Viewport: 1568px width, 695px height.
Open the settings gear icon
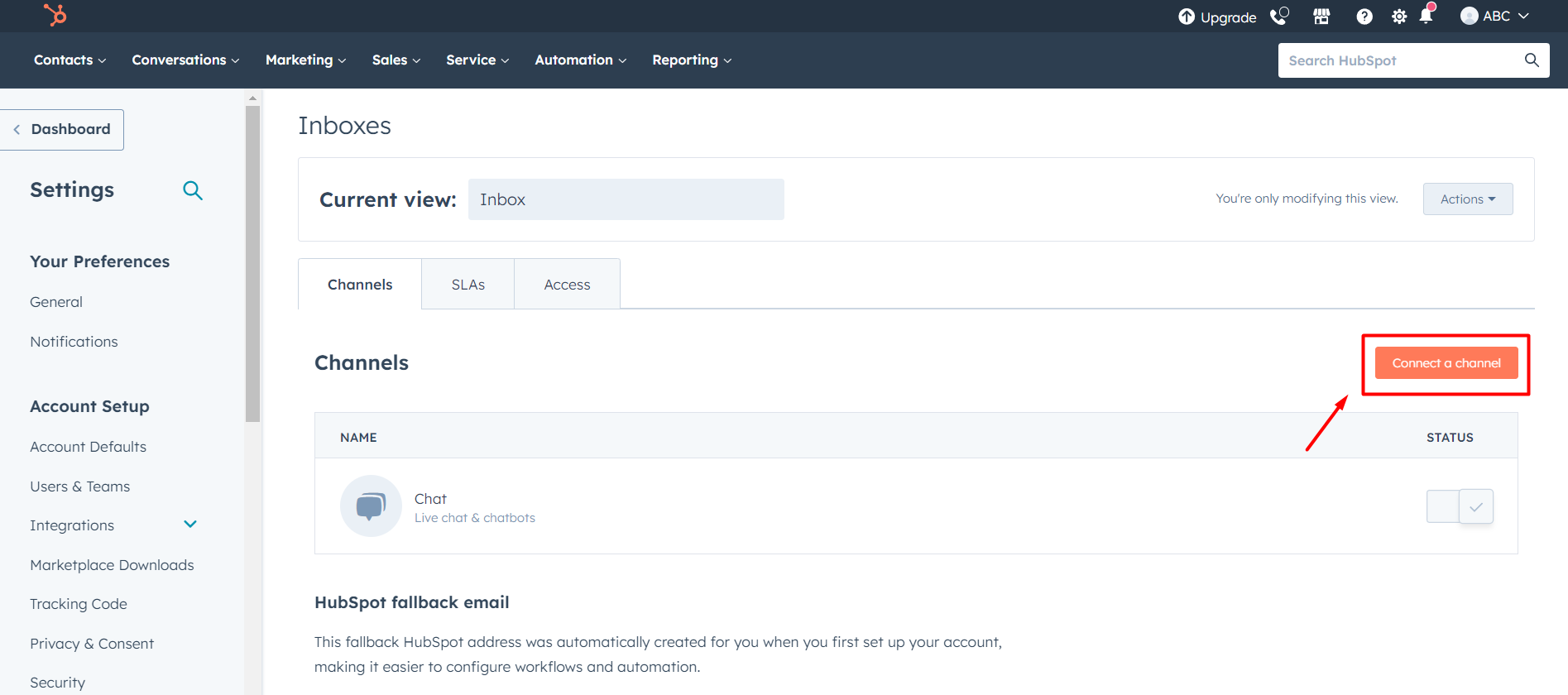1398,17
